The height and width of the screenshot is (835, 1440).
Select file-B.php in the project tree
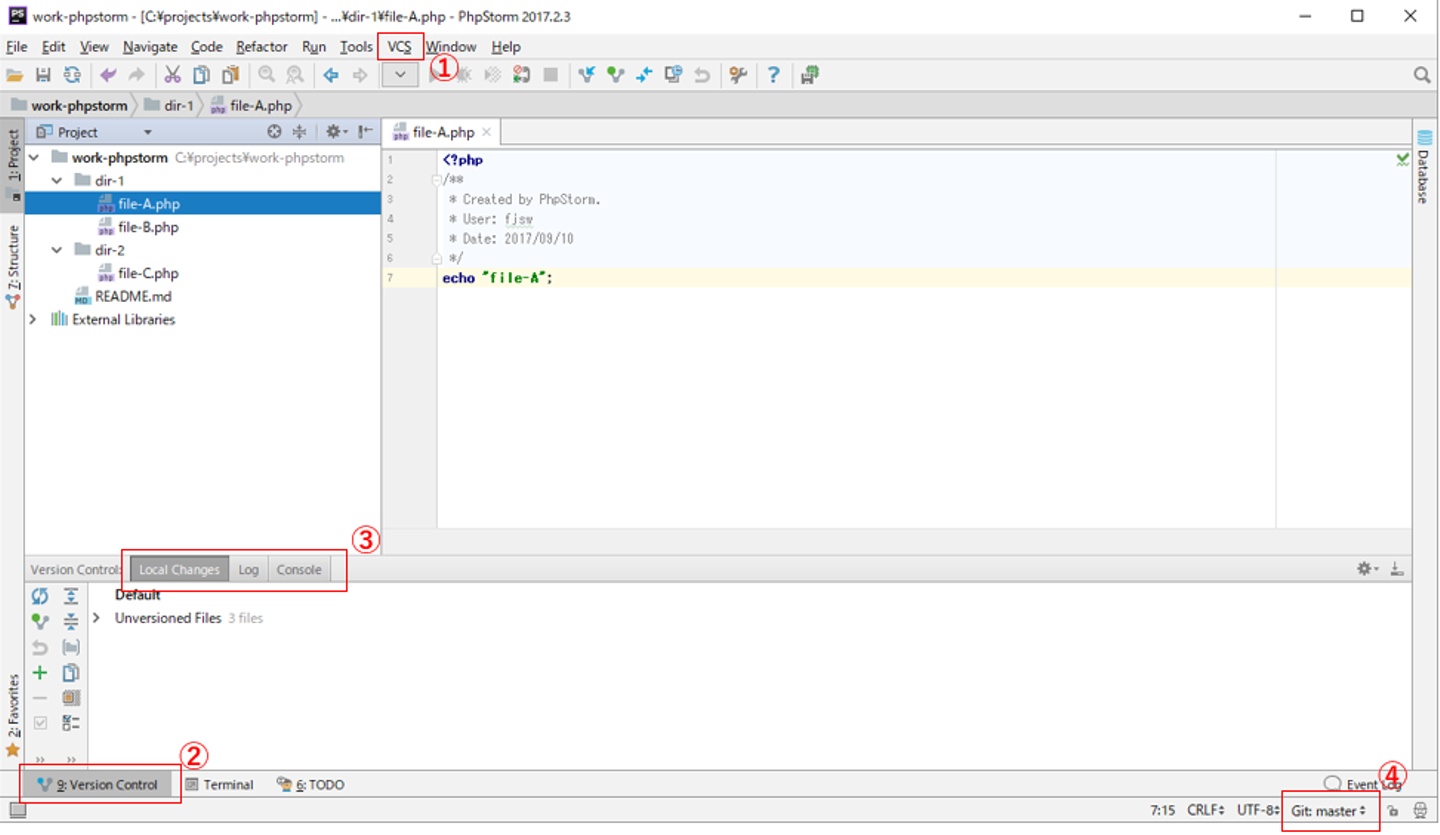tap(148, 227)
